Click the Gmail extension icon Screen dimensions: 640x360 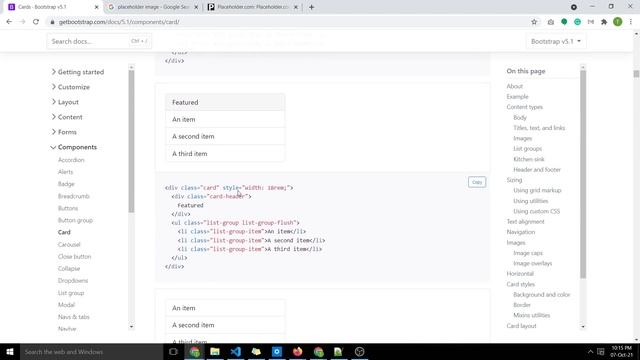[591, 22]
